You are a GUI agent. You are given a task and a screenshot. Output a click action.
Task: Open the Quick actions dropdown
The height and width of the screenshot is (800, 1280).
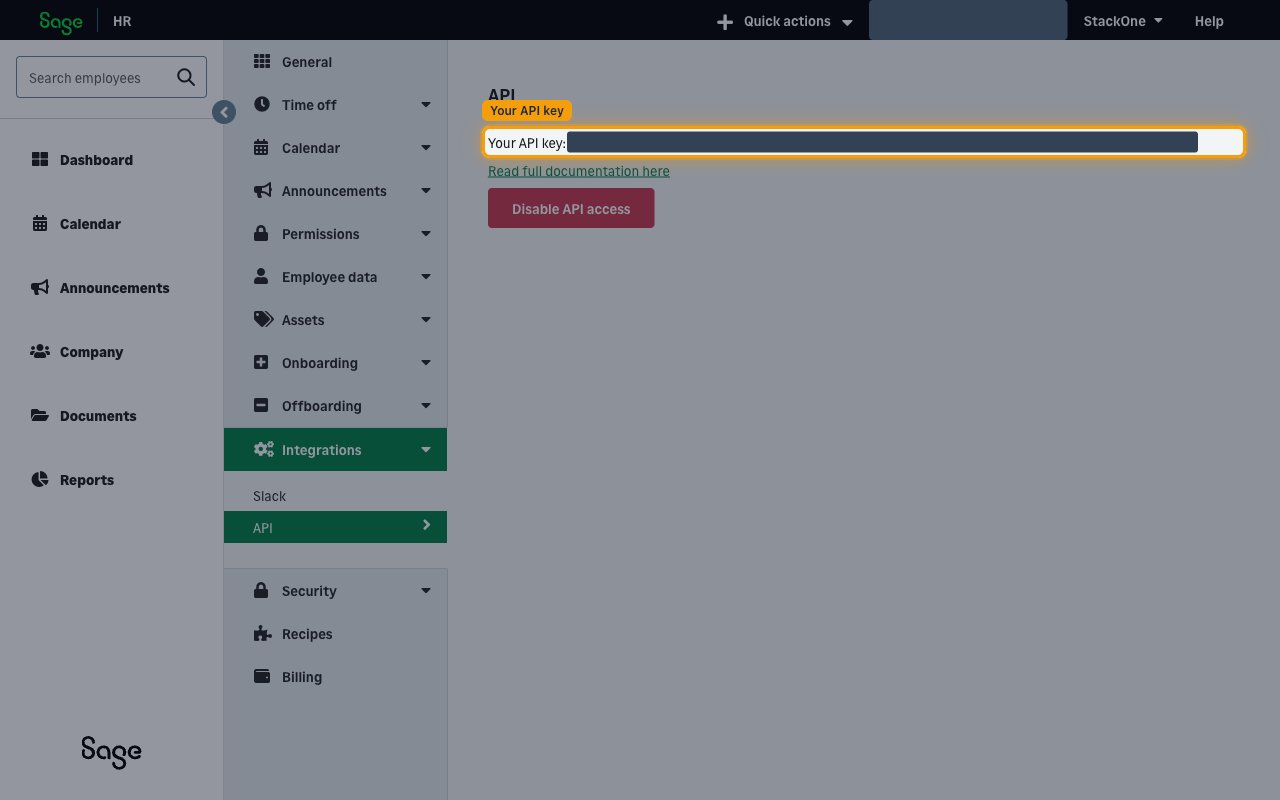coord(785,21)
